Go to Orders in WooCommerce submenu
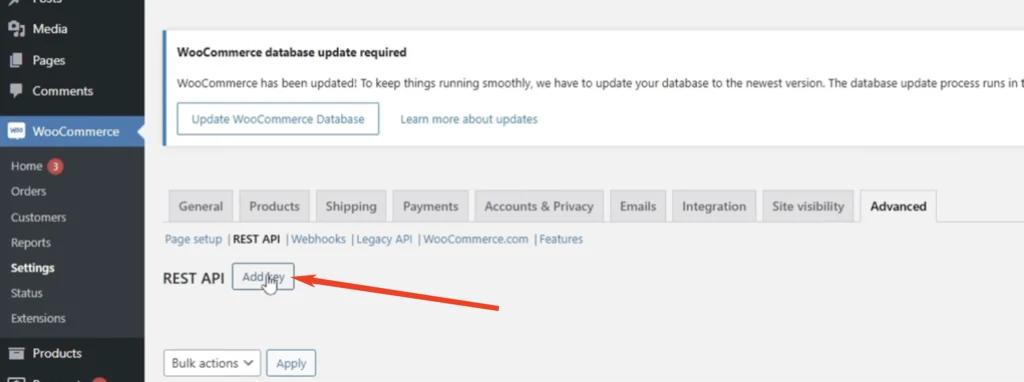Viewport: 1024px width, 382px height. 29,191
